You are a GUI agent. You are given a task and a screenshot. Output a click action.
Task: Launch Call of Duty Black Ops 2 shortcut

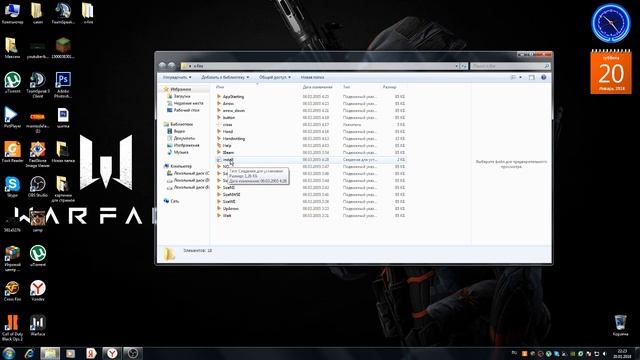(12, 328)
